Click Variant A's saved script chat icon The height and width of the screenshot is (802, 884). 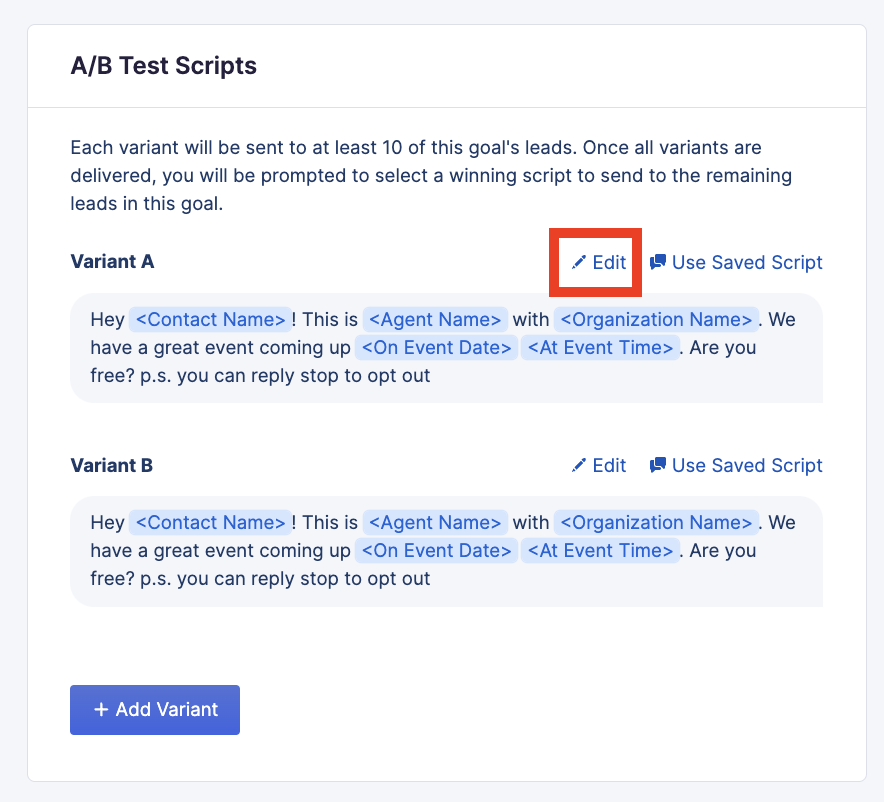[658, 263]
